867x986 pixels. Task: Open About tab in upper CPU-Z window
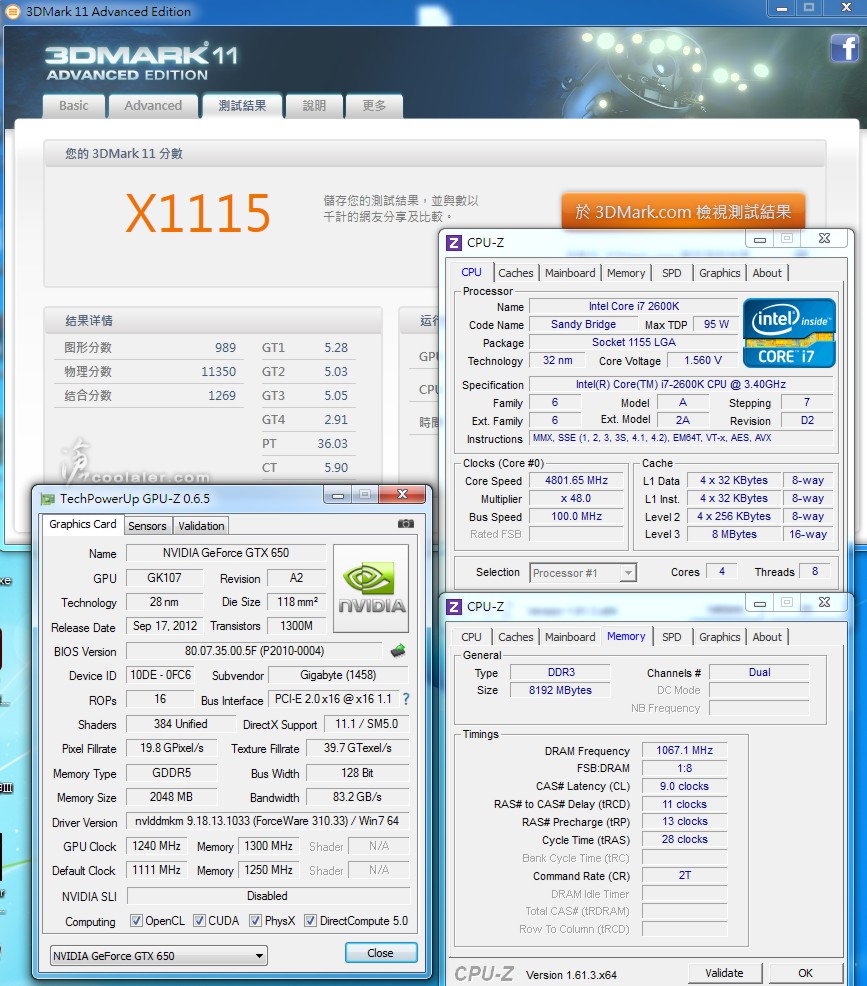point(767,273)
